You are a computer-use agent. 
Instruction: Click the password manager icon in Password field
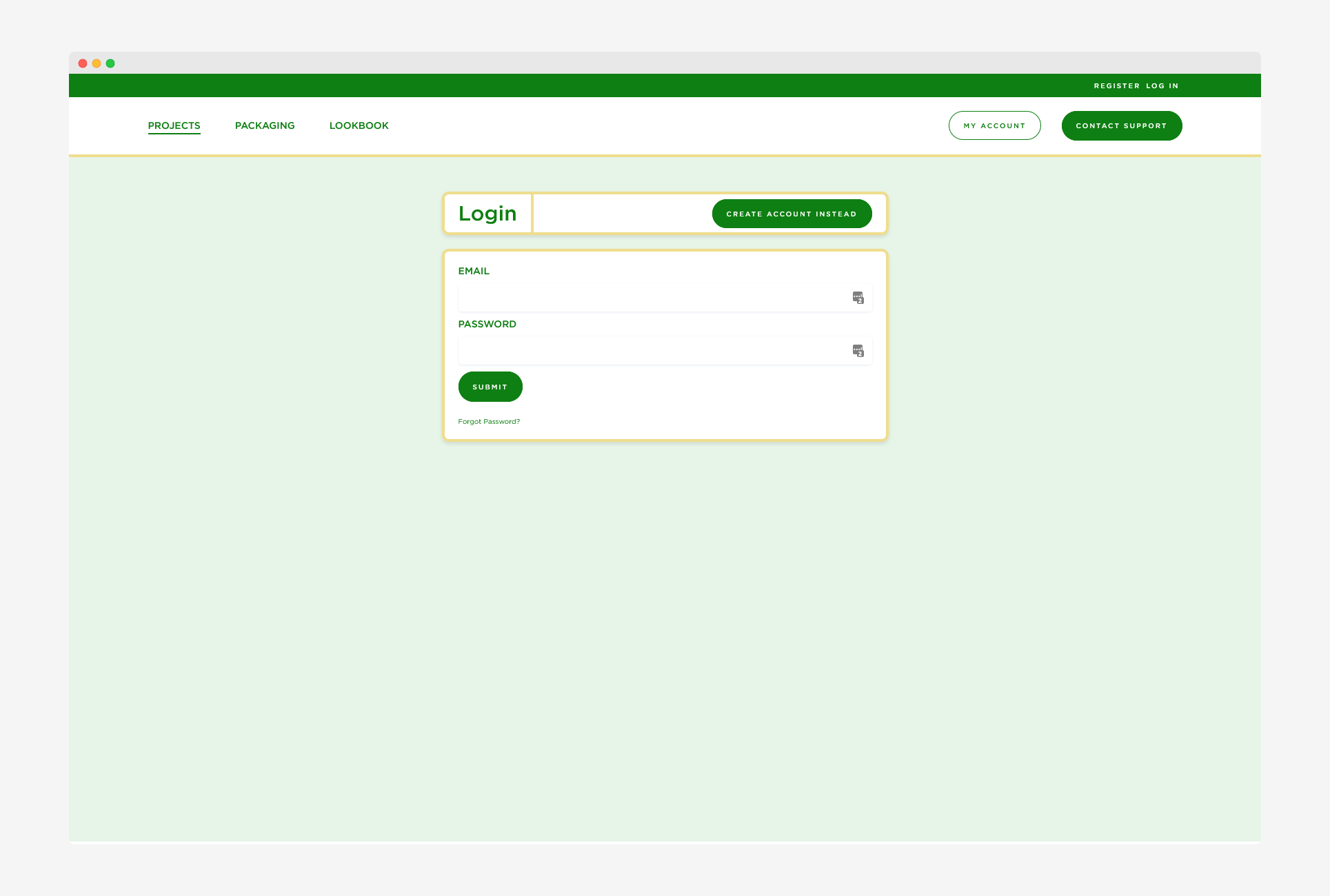pos(858,351)
